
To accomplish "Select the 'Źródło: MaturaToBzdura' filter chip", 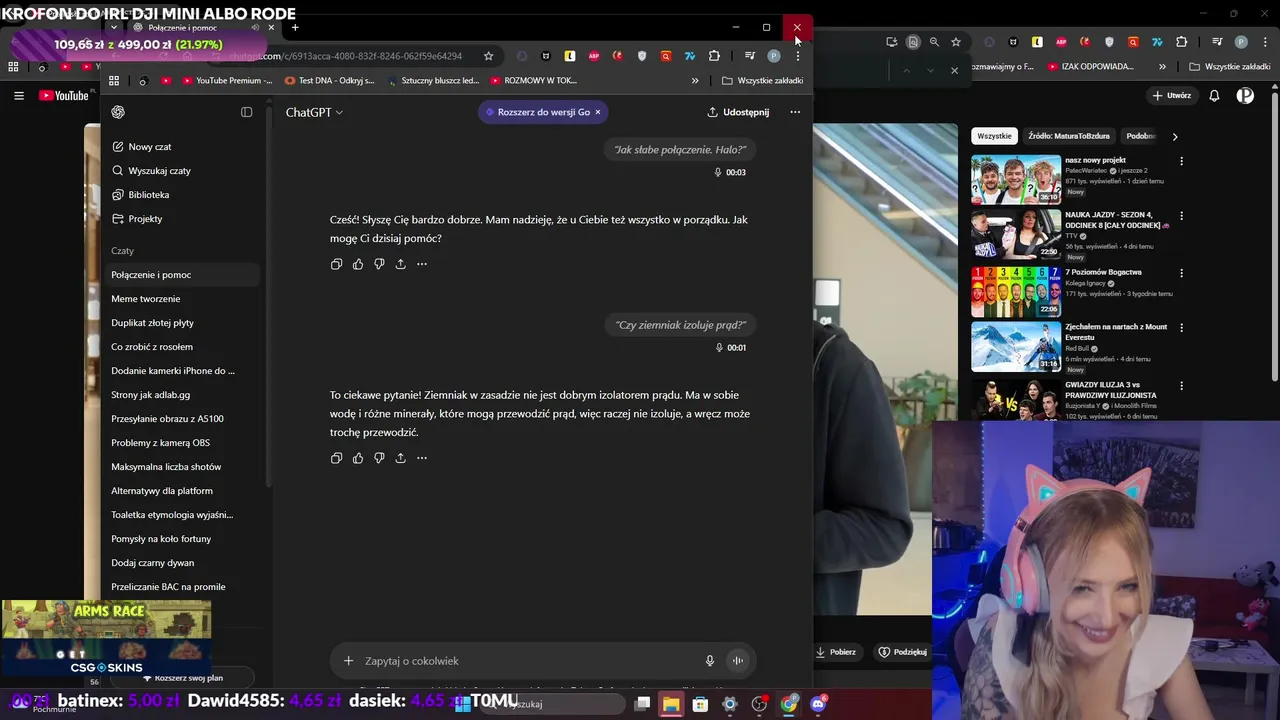I will pyautogui.click(x=1069, y=136).
